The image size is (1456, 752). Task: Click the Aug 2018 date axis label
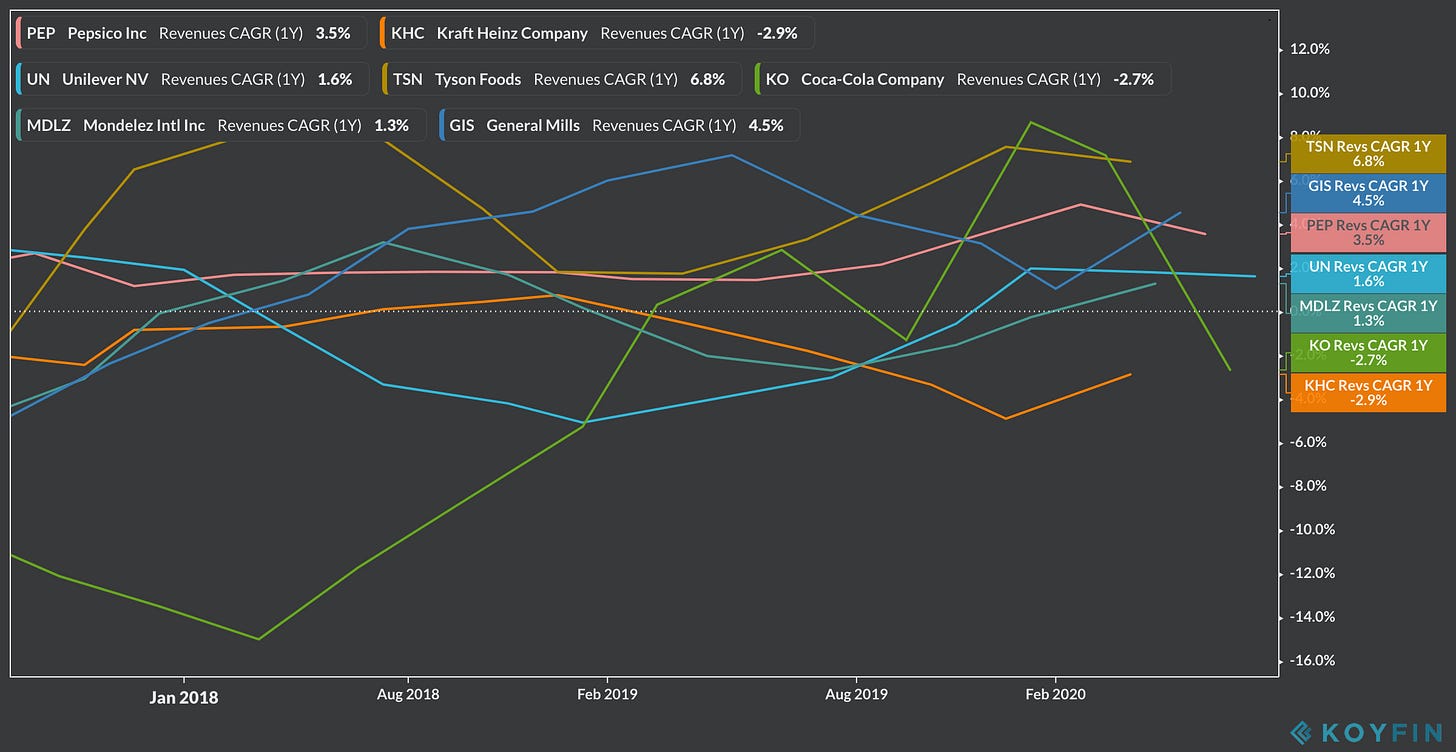(x=408, y=694)
